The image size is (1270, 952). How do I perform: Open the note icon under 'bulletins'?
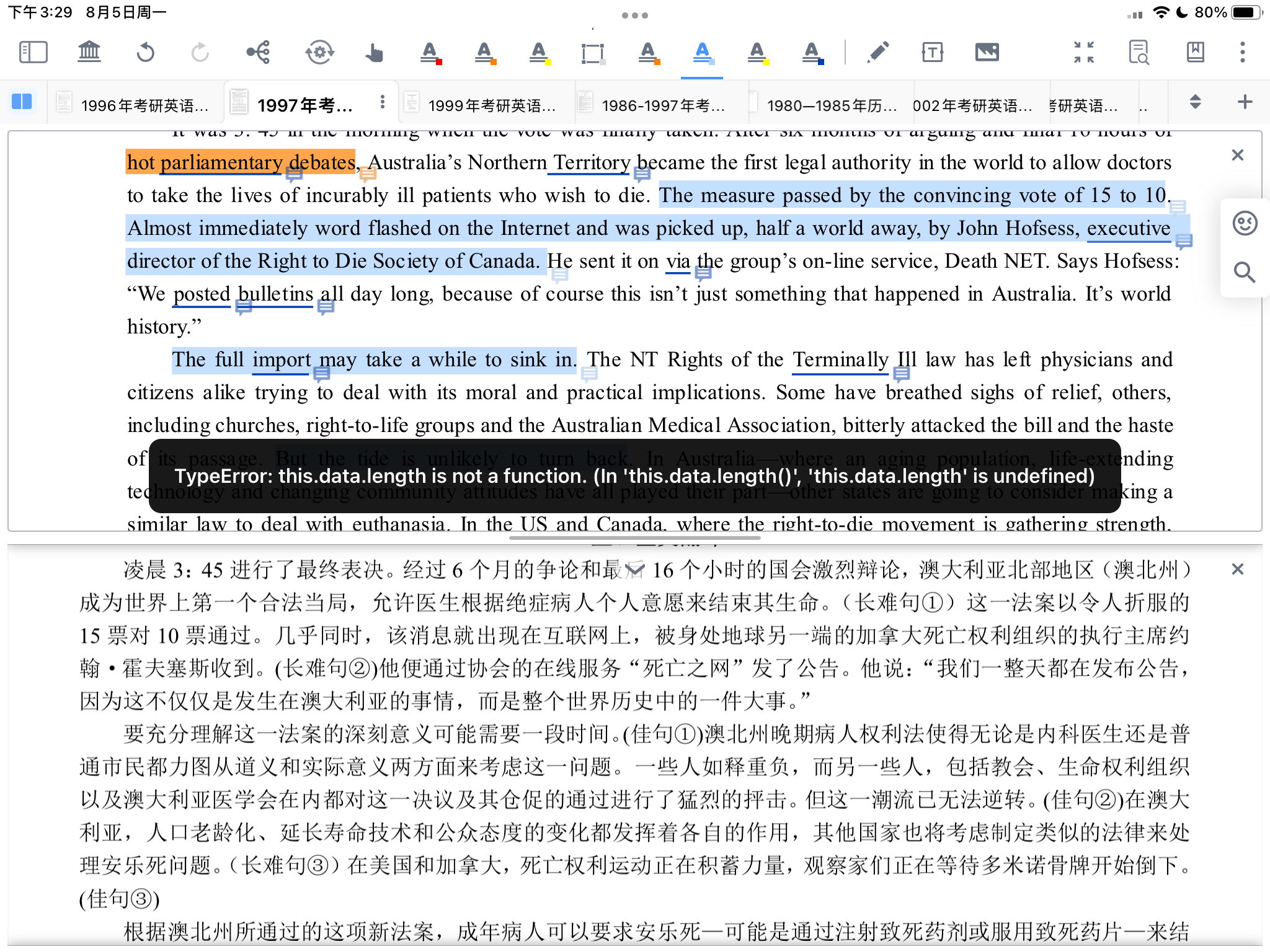pos(325,306)
